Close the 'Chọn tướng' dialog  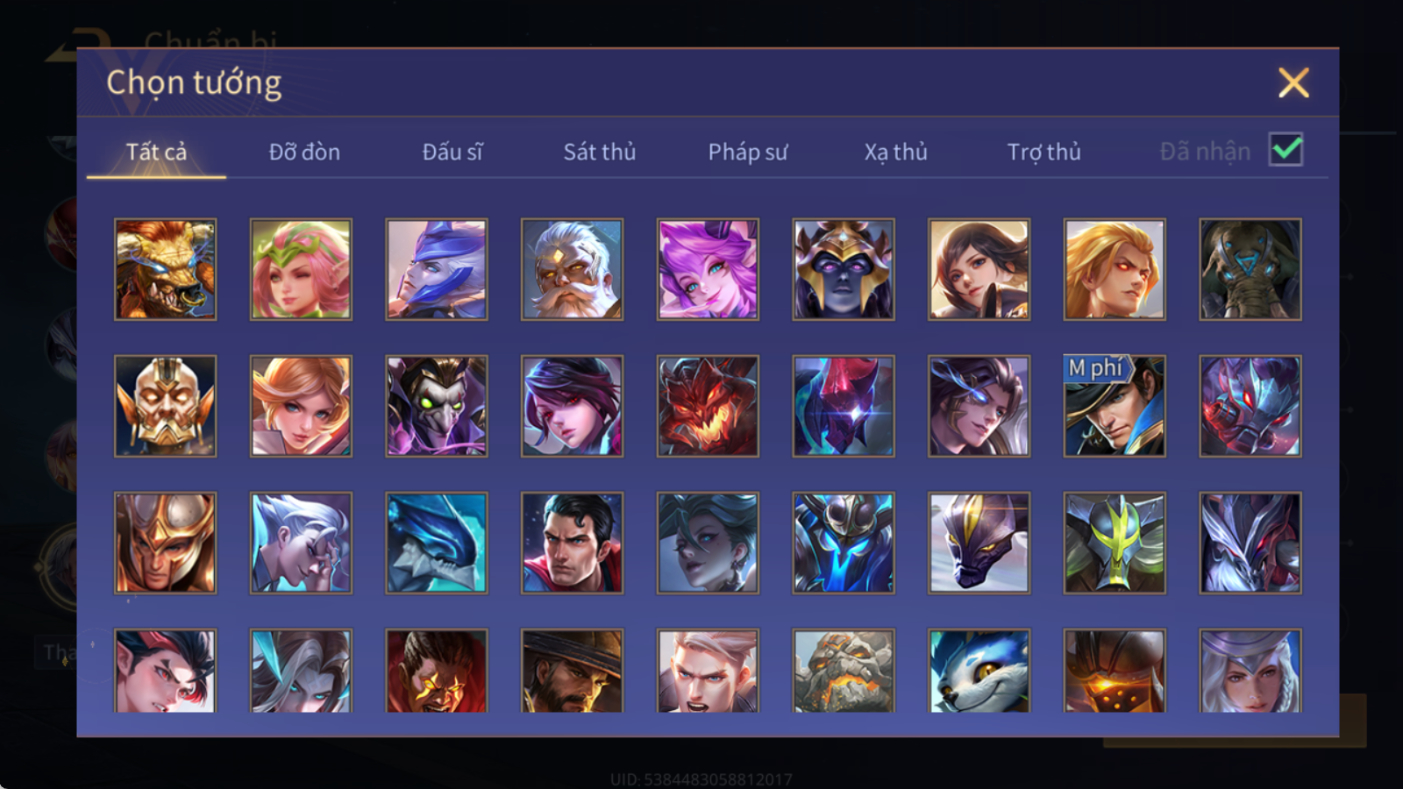[1293, 83]
